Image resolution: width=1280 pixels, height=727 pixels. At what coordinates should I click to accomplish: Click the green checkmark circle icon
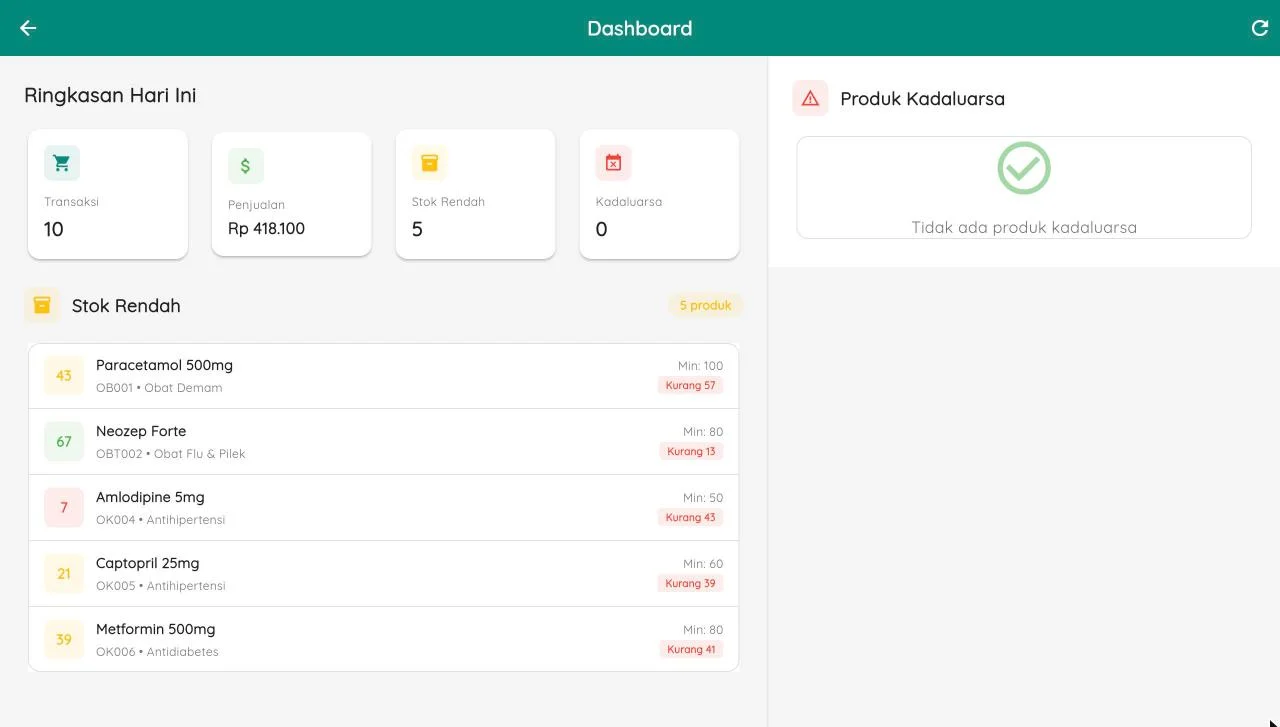click(1024, 168)
